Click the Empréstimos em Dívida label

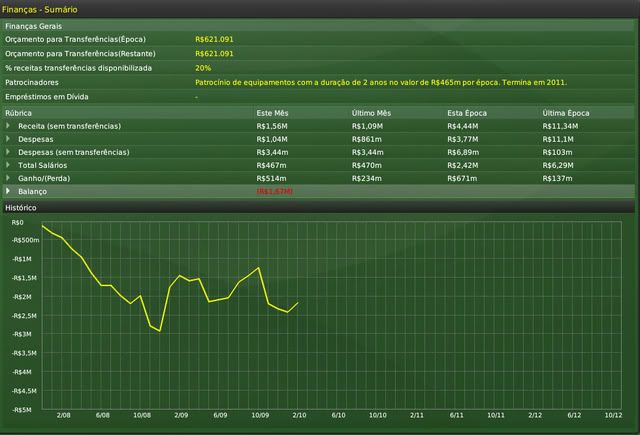coord(47,97)
